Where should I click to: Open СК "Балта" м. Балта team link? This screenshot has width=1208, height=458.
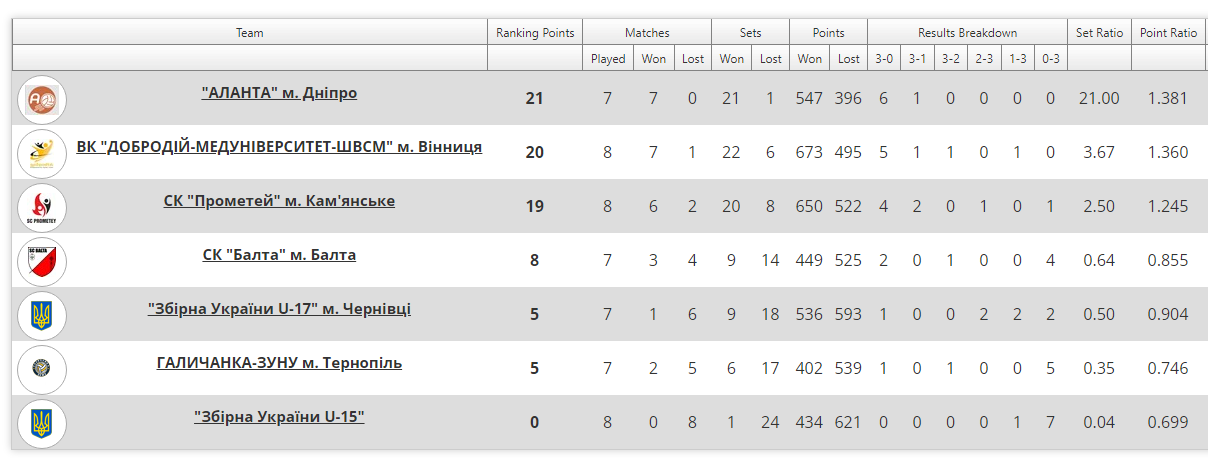(x=279, y=255)
